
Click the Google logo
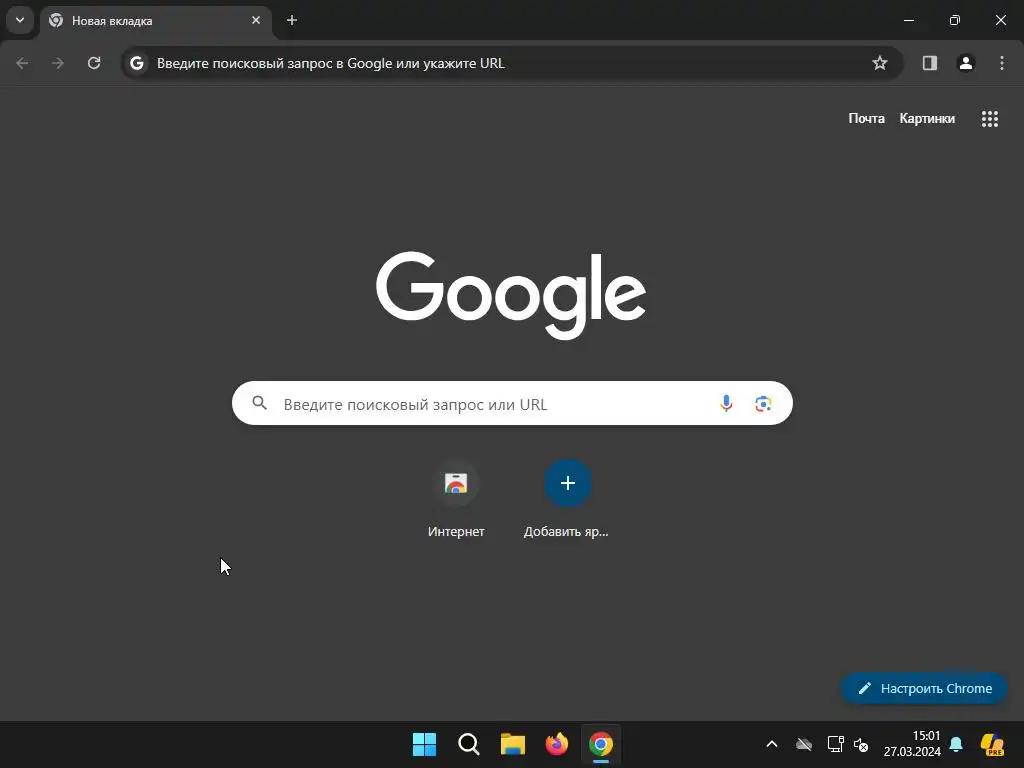511,295
